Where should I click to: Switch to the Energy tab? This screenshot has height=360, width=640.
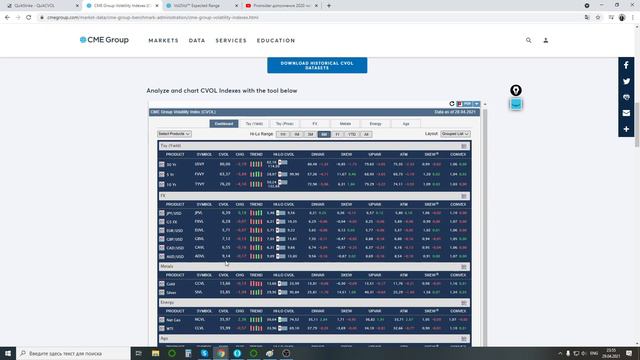(376, 124)
